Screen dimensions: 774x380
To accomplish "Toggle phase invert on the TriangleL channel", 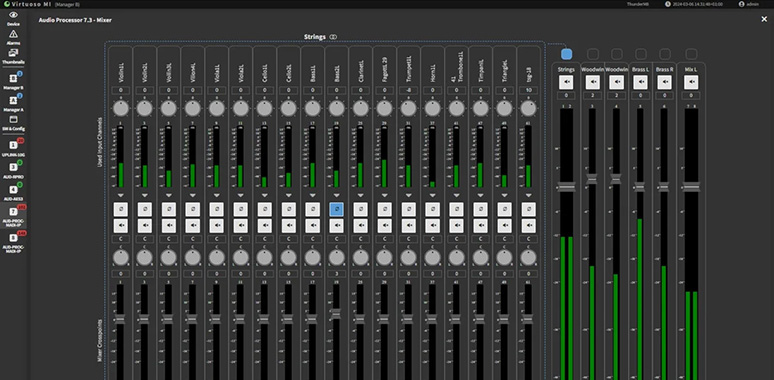I will pyautogui.click(x=504, y=209).
